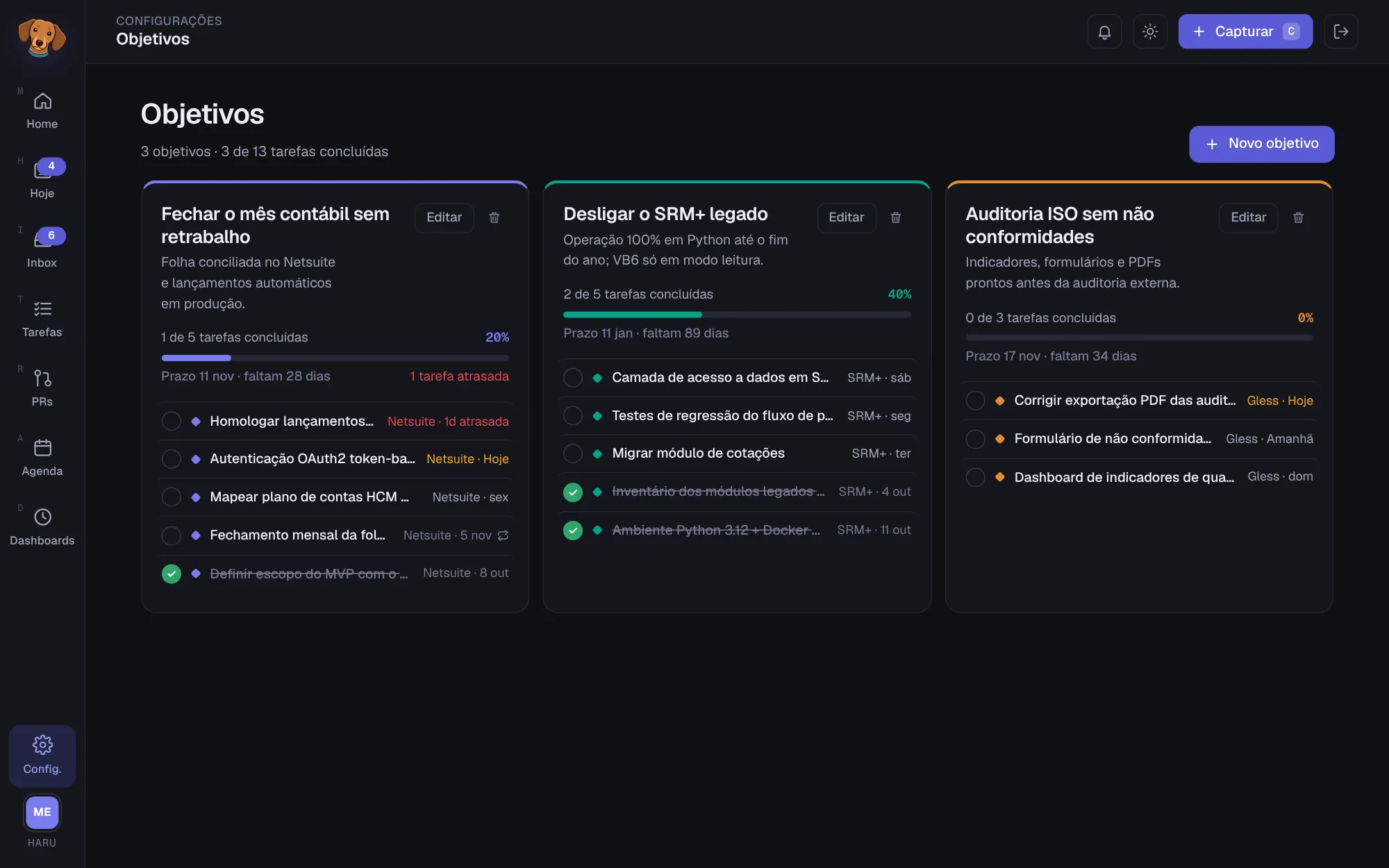This screenshot has width=1389, height=868.
Task: Check Testes de regressão do fluxo task
Action: tap(573, 416)
